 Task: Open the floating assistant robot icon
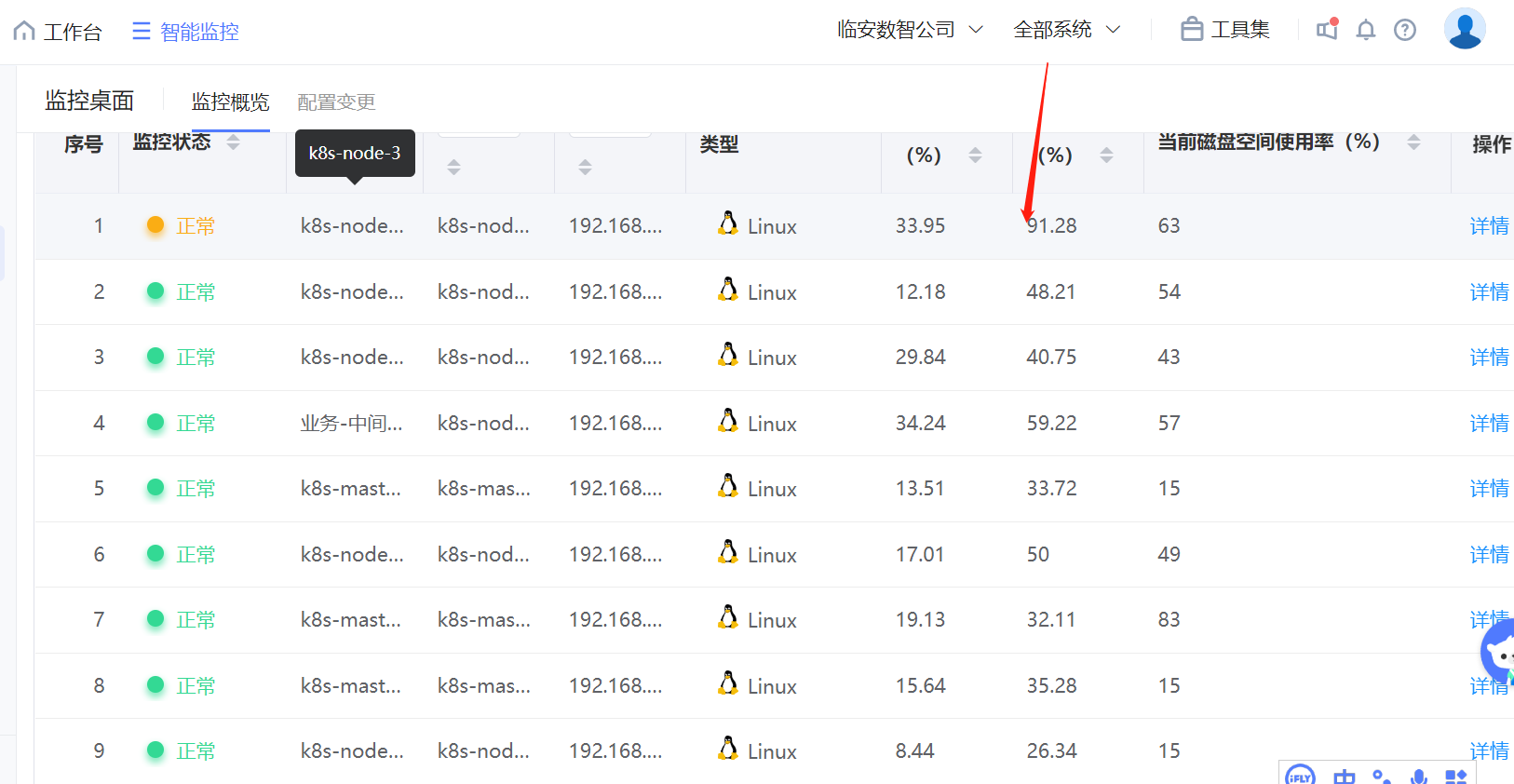click(1498, 653)
